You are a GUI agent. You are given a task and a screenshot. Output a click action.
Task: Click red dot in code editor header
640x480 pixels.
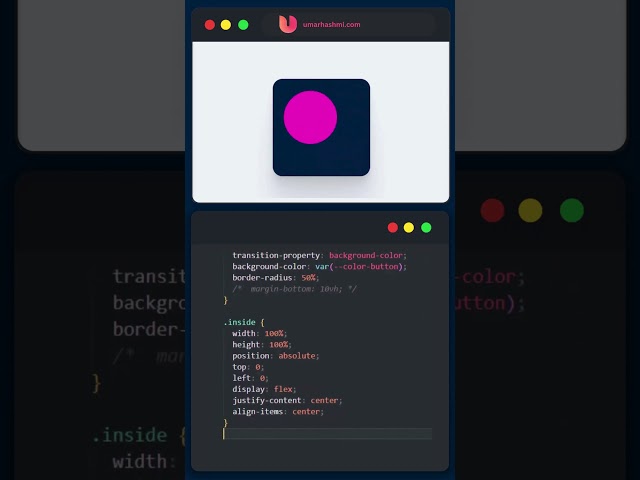coord(393,228)
